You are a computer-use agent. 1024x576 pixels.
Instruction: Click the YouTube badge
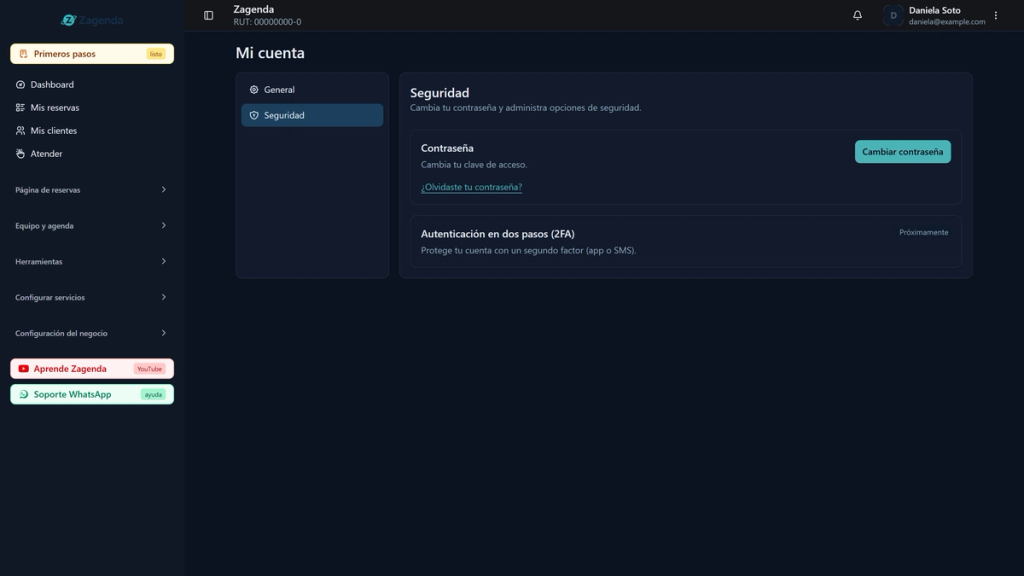point(150,369)
